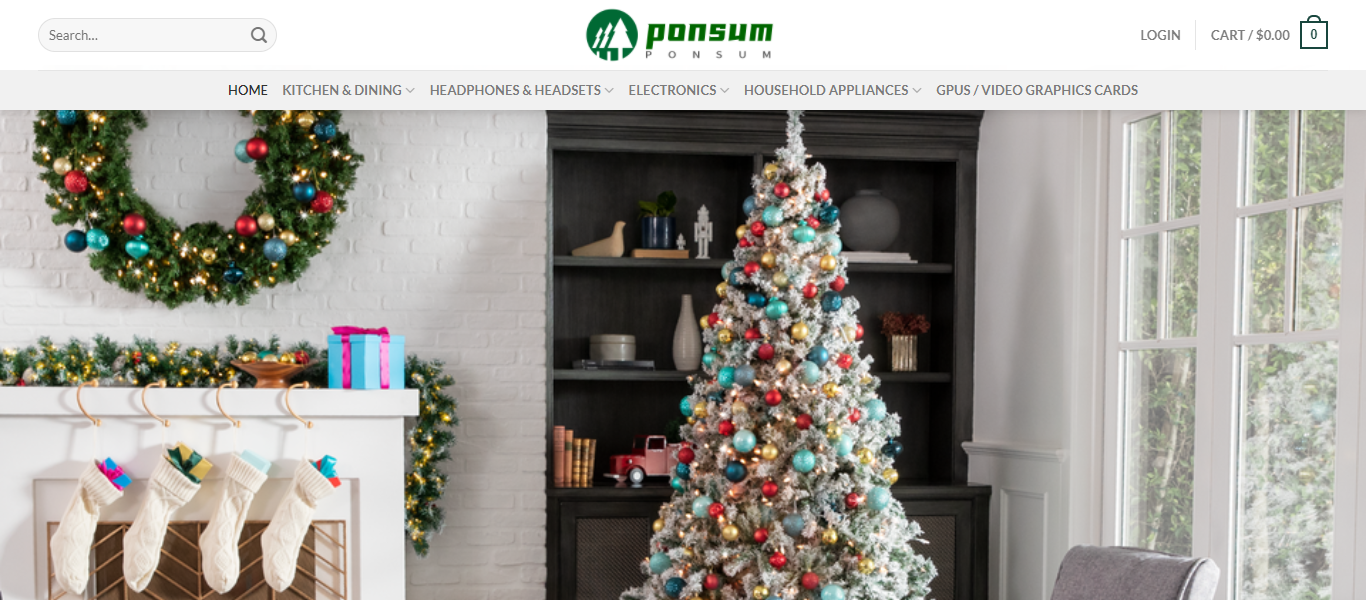Expand the Electronics dropdown chevron
1366x600 pixels.
724,91
